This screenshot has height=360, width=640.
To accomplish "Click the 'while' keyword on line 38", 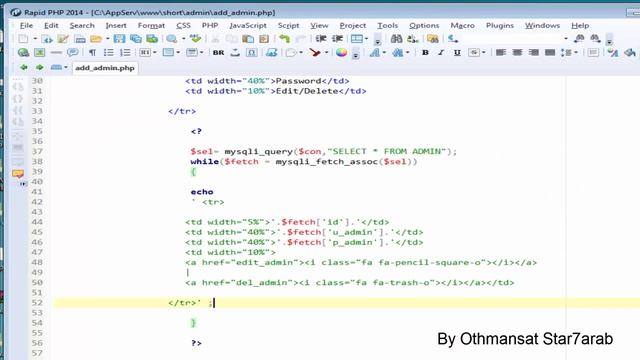I will [204, 162].
